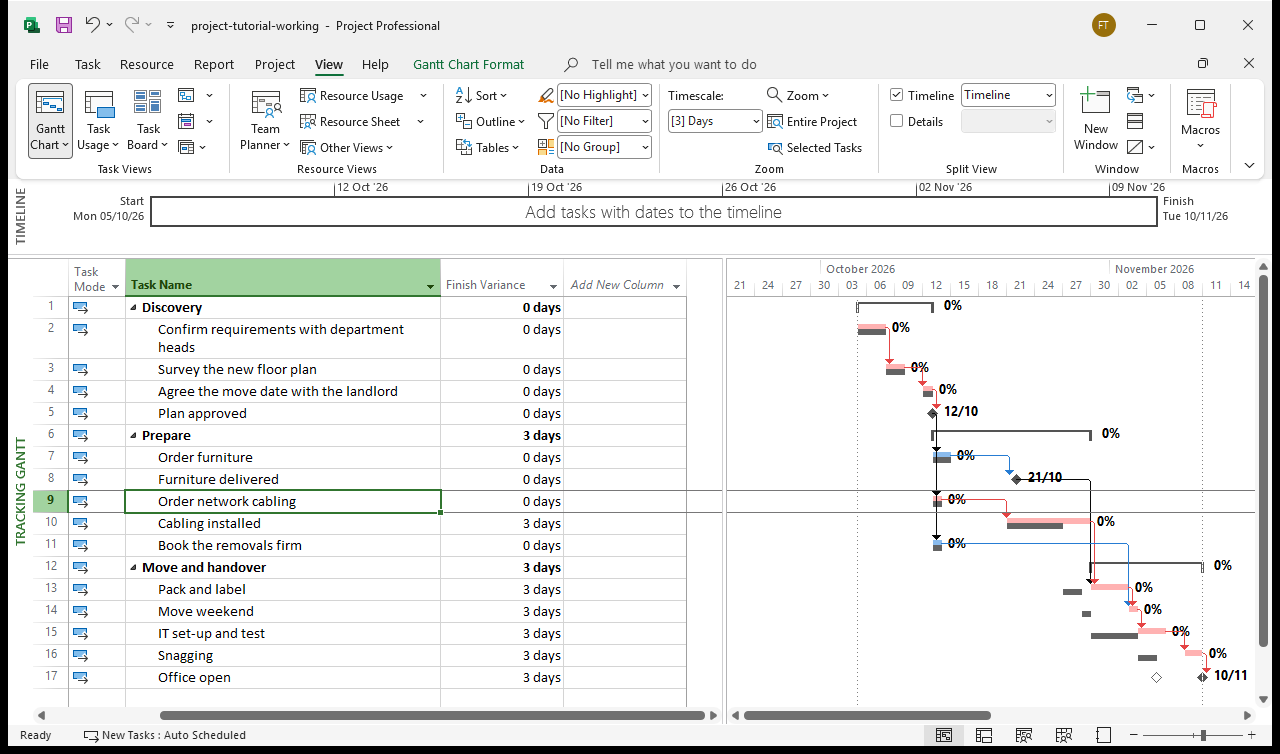Open the Gantt Chart Format tab
This screenshot has height=754, width=1280.
pos(469,64)
